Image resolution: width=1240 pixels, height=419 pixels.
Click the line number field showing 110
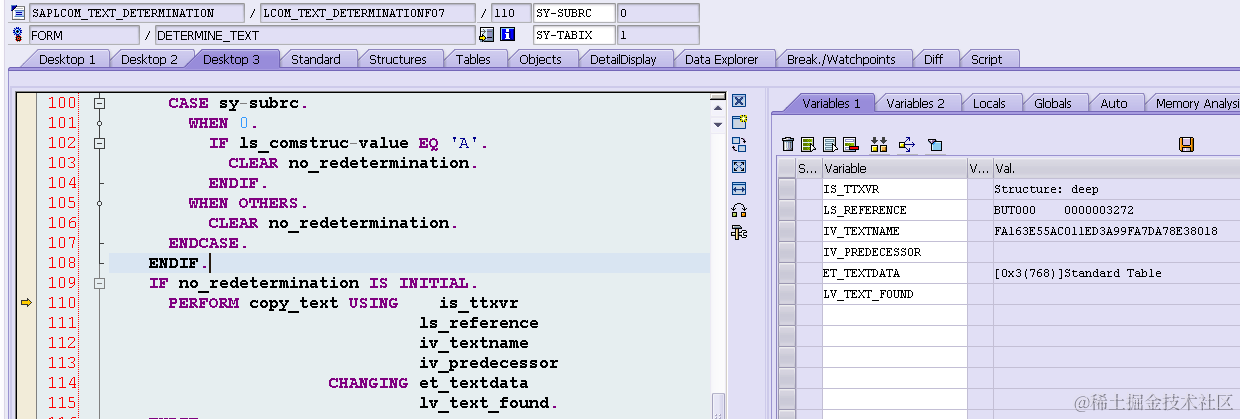click(x=510, y=14)
